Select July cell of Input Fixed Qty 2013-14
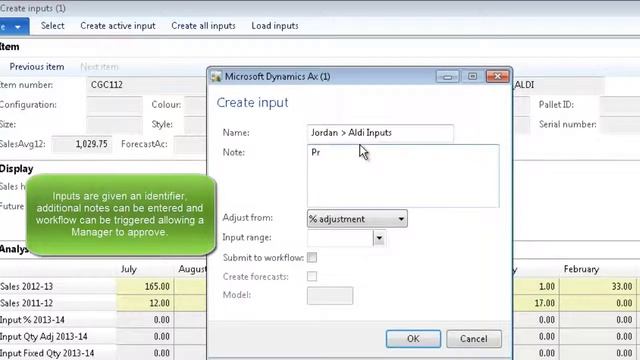Image resolution: width=640 pixels, height=360 pixels. tap(145, 353)
